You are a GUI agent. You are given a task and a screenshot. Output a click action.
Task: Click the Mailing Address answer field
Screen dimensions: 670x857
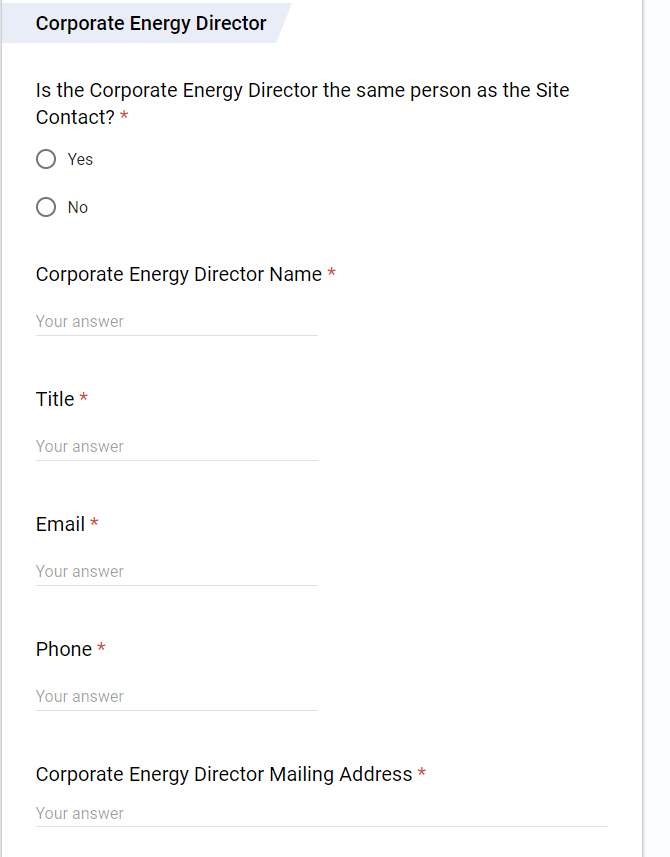coord(320,813)
